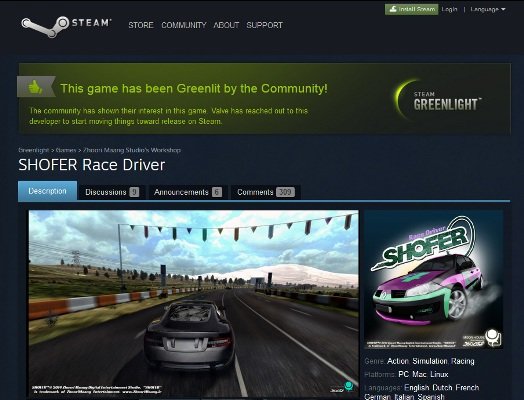Click the thumbs-up Greenlit icon
This screenshot has height=400, width=524.
coord(36,87)
